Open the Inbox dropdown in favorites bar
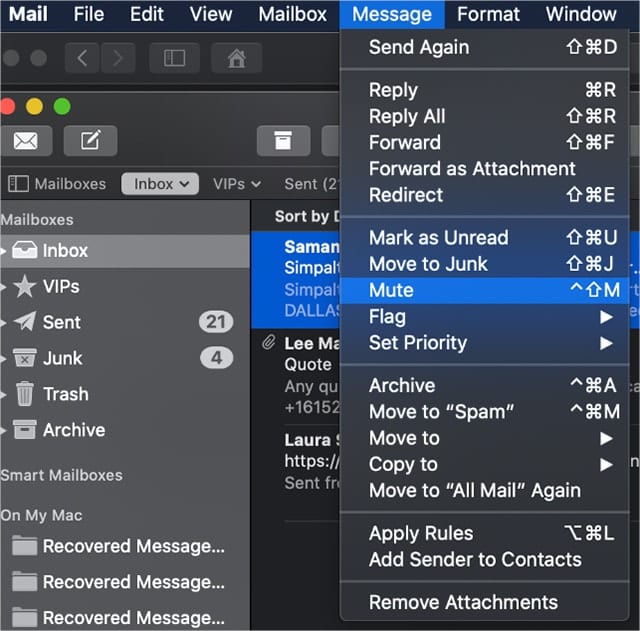This screenshot has height=631, width=640. tap(163, 184)
